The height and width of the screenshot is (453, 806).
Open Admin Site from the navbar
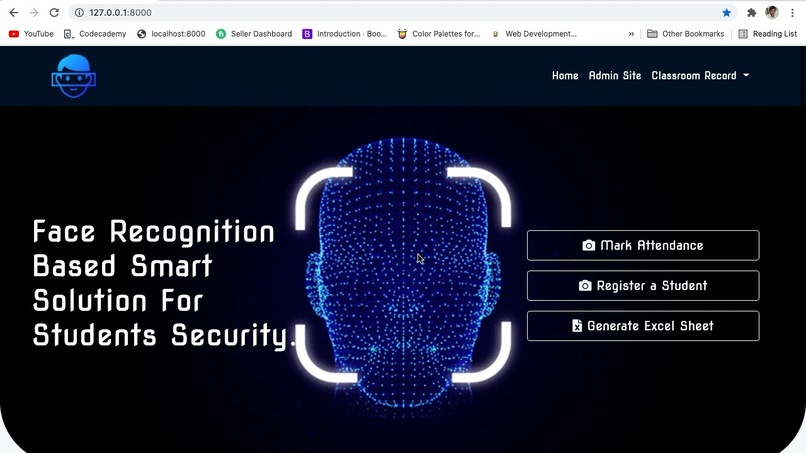[615, 76]
